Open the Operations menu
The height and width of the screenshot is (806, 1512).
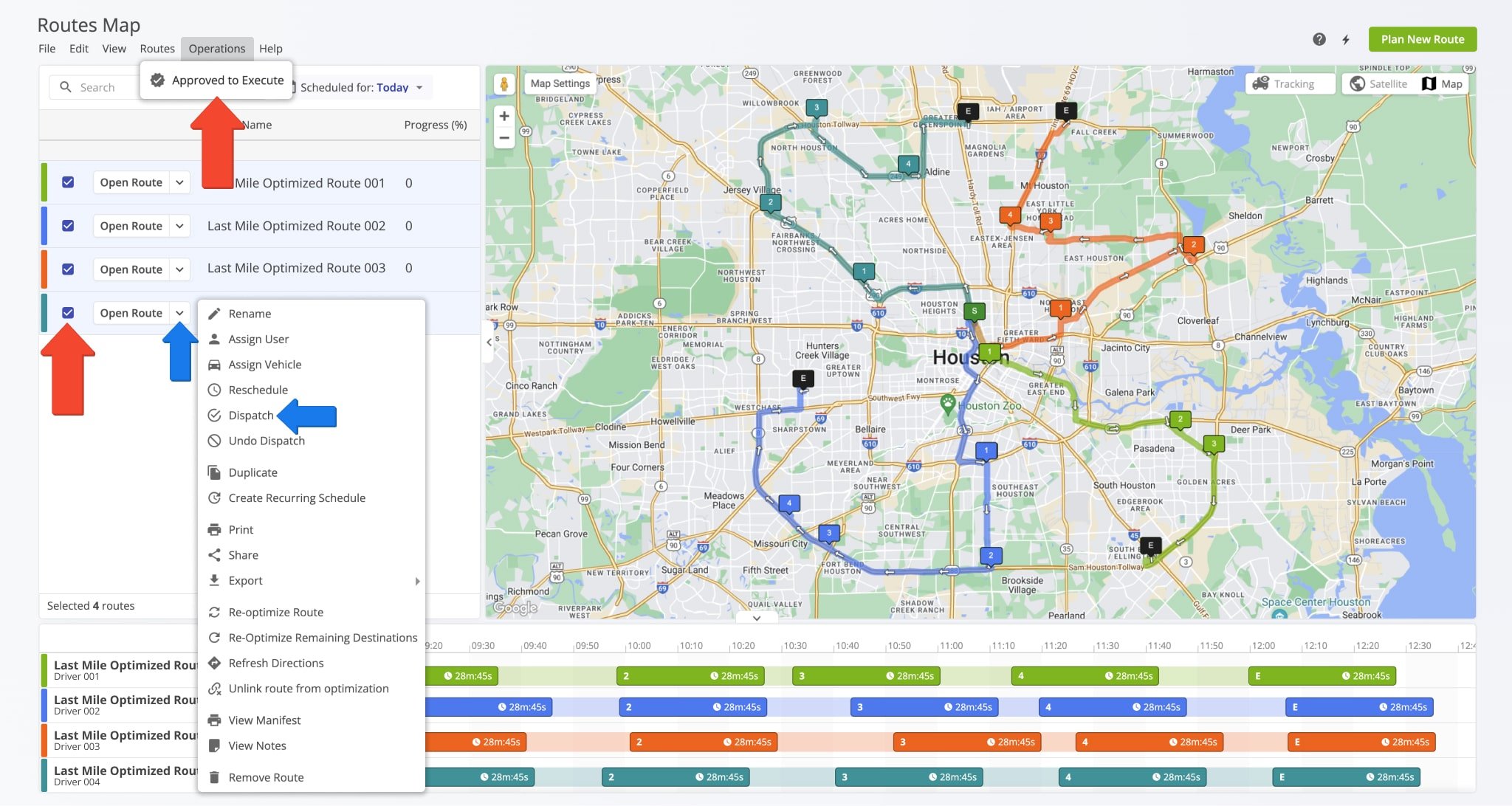217,48
